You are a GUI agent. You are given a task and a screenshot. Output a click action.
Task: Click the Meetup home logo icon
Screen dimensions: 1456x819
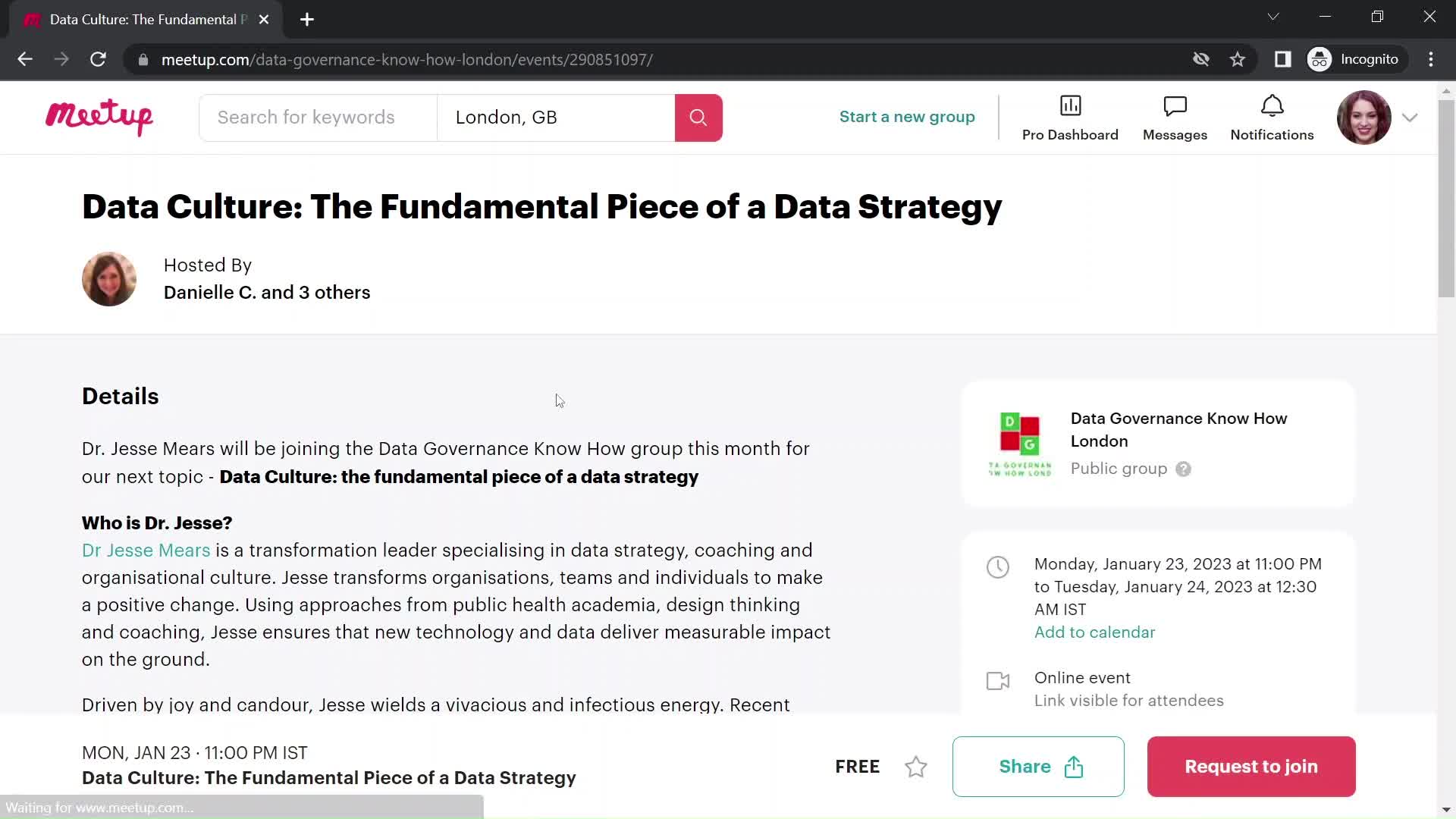(99, 117)
